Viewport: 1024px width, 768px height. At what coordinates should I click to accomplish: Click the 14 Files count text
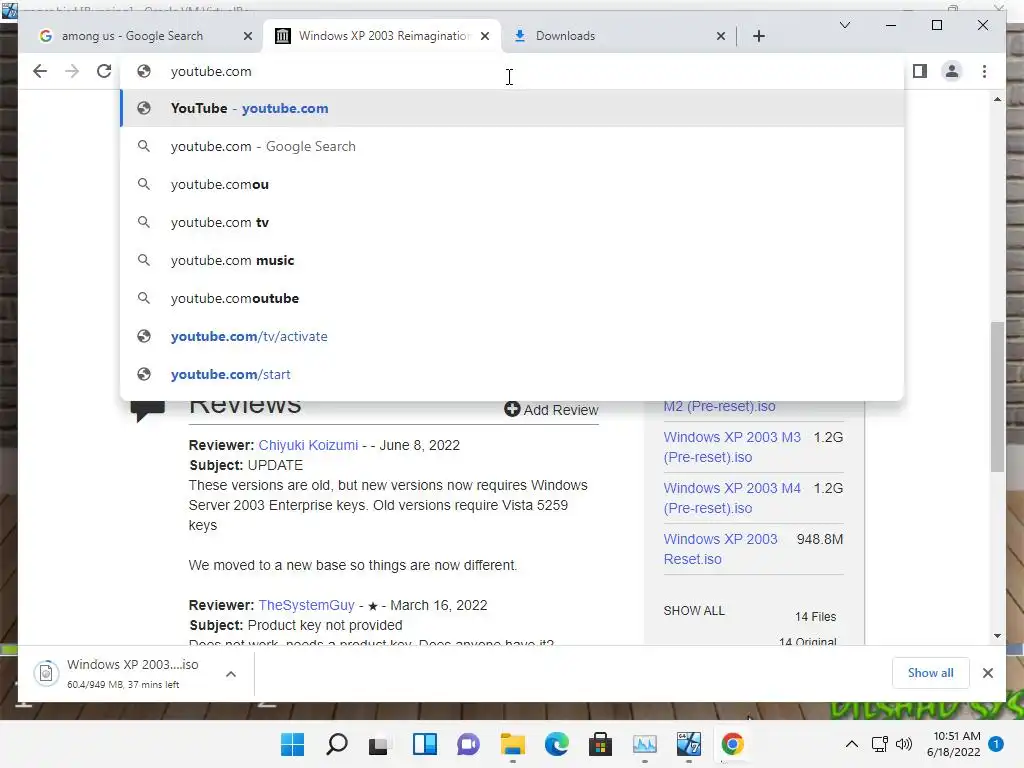point(815,616)
